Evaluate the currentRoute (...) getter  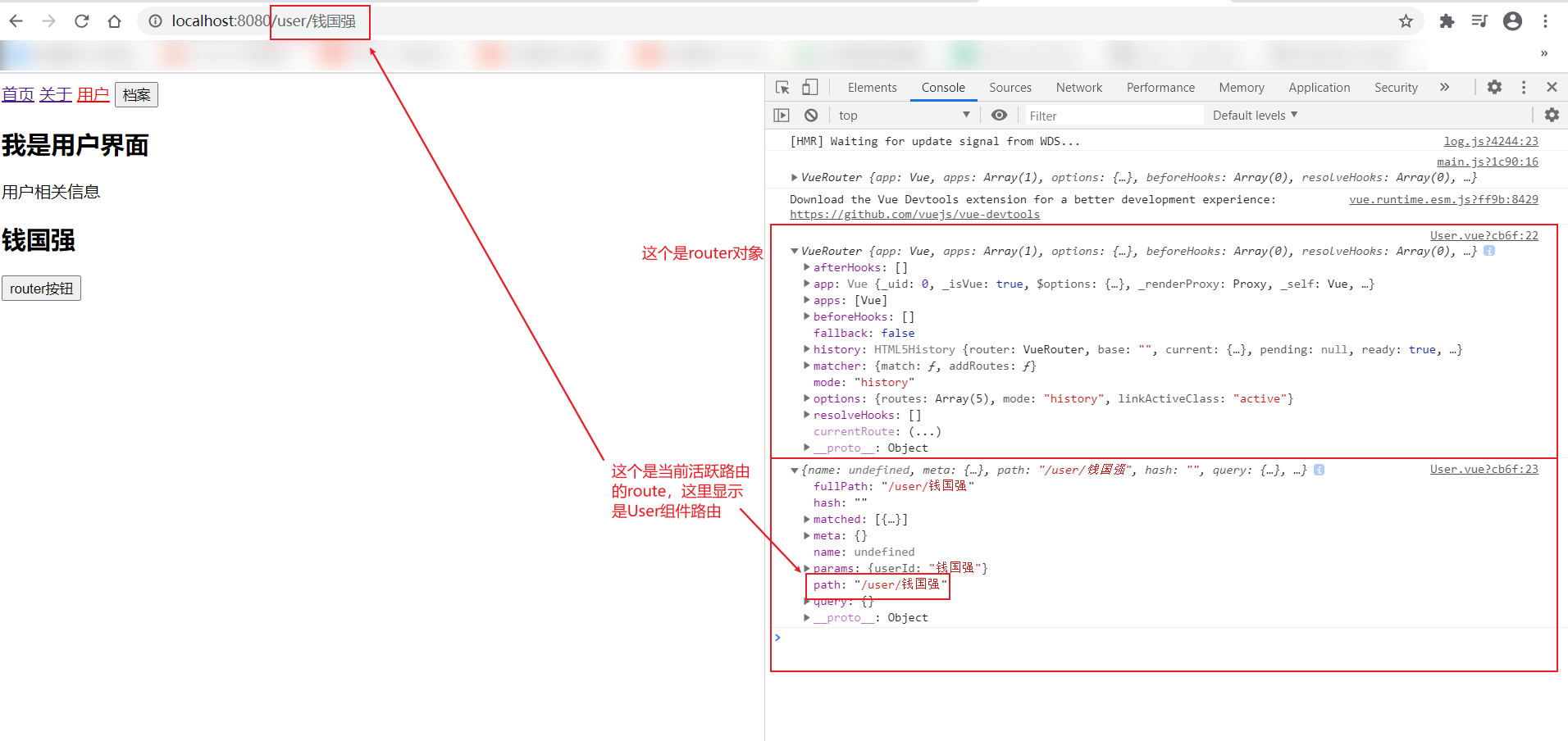pos(925,432)
